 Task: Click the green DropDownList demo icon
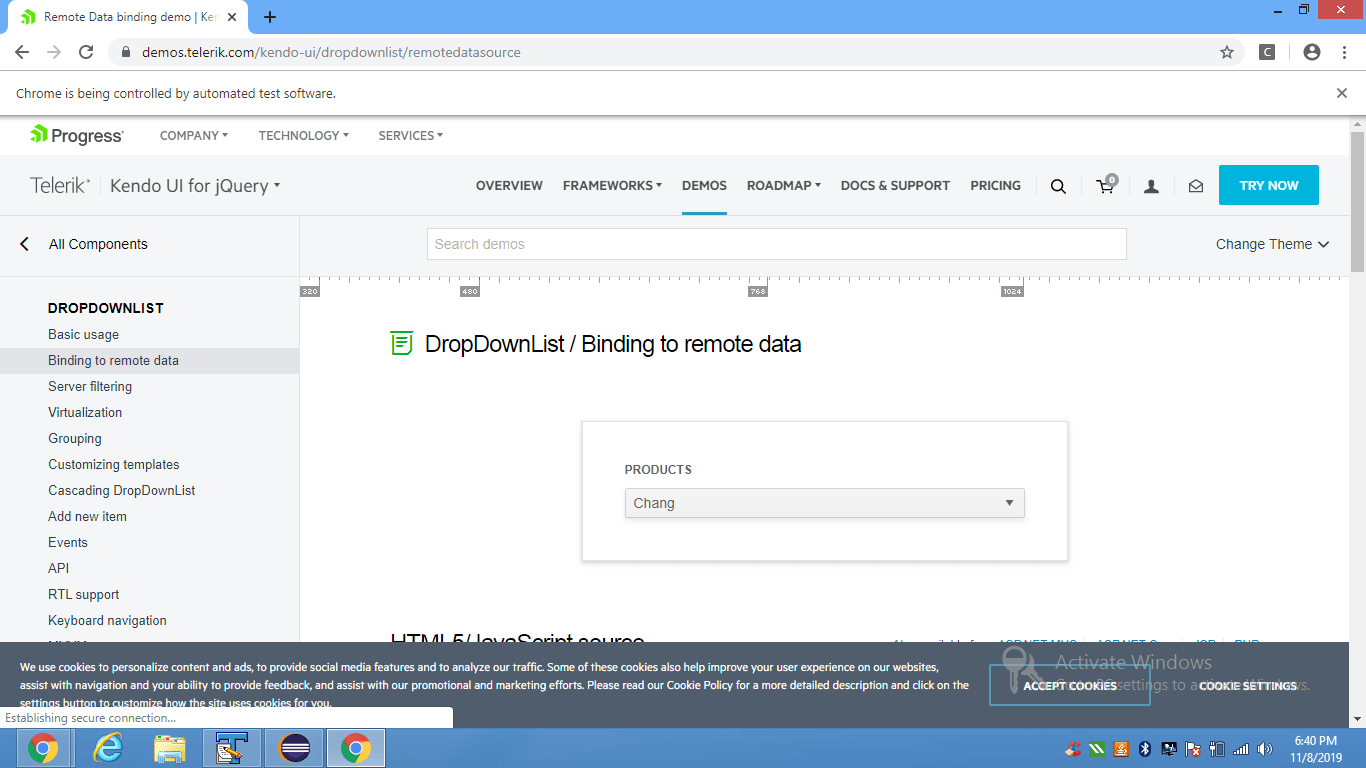click(x=402, y=343)
